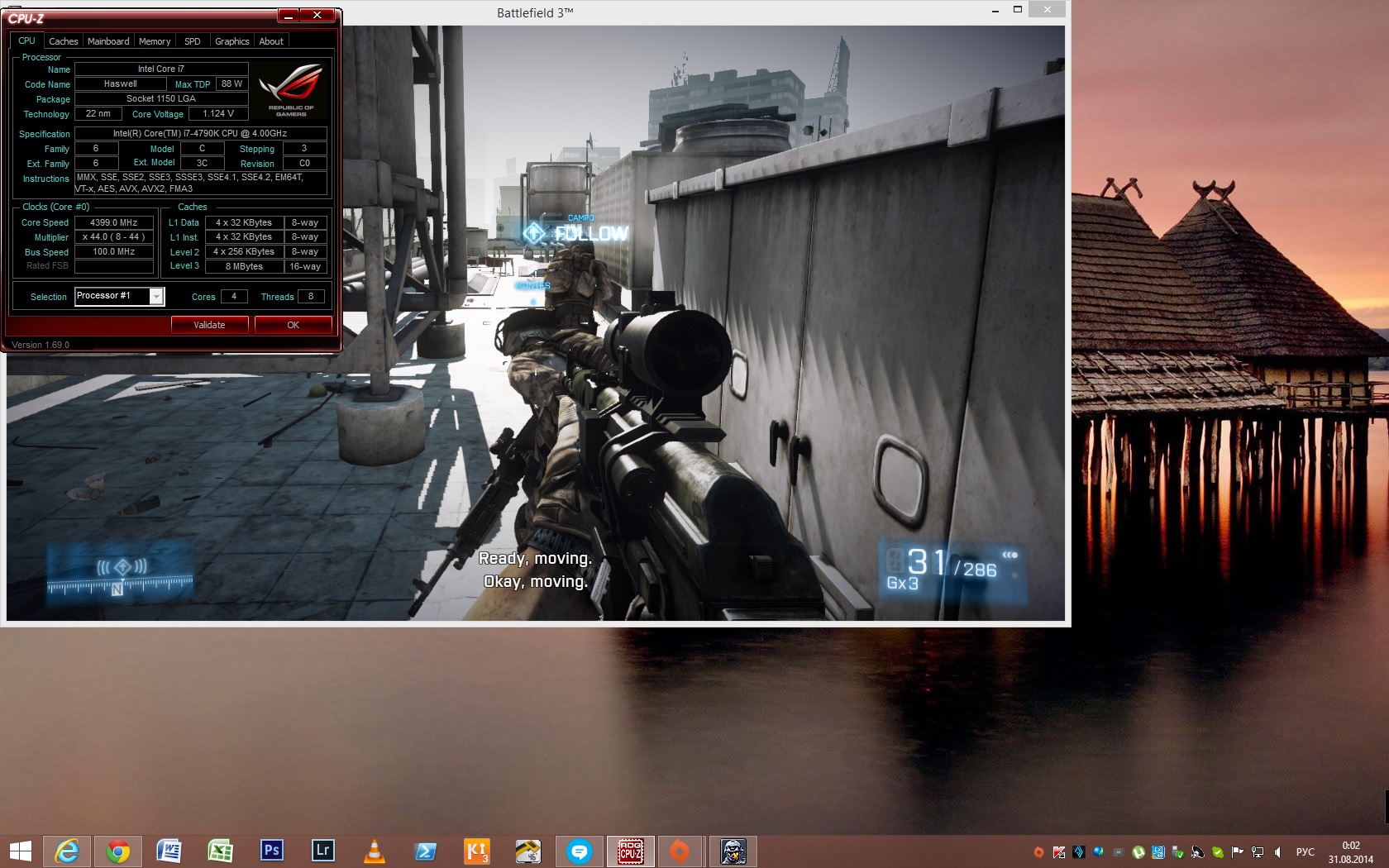Image resolution: width=1389 pixels, height=868 pixels.
Task: Click the Republic of Gamers logo
Action: pos(290,90)
